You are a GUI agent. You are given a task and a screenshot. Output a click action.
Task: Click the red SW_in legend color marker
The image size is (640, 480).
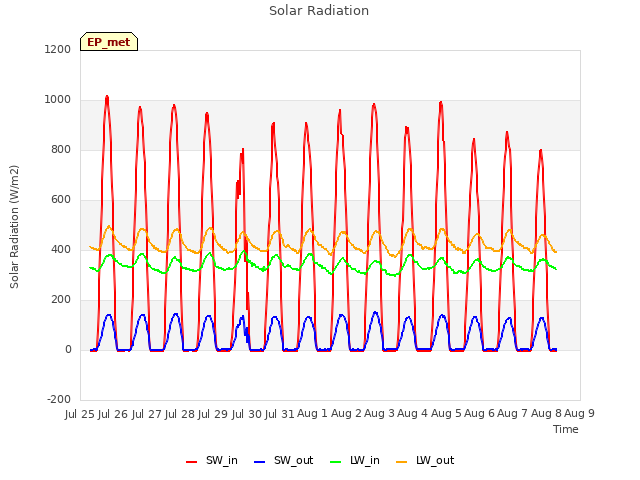coord(191,462)
